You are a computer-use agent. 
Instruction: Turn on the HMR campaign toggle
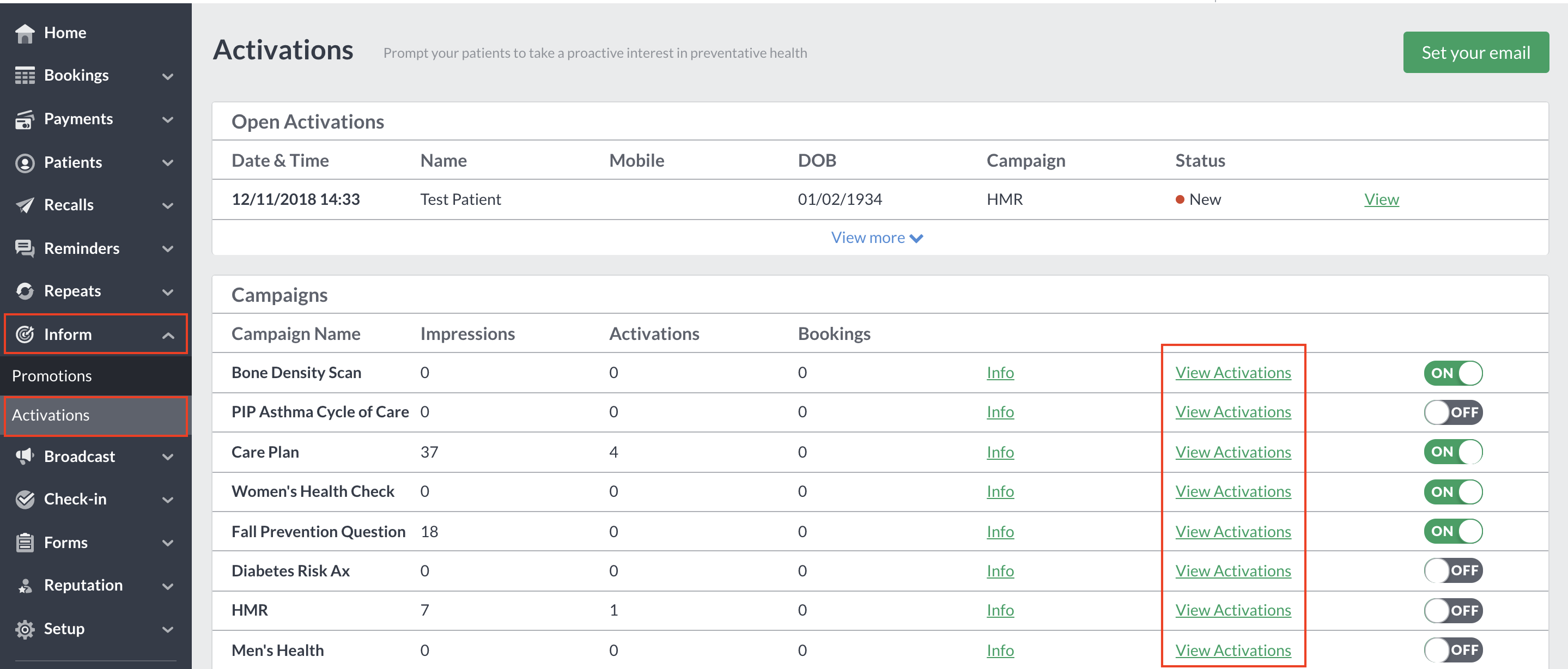[x=1453, y=611]
